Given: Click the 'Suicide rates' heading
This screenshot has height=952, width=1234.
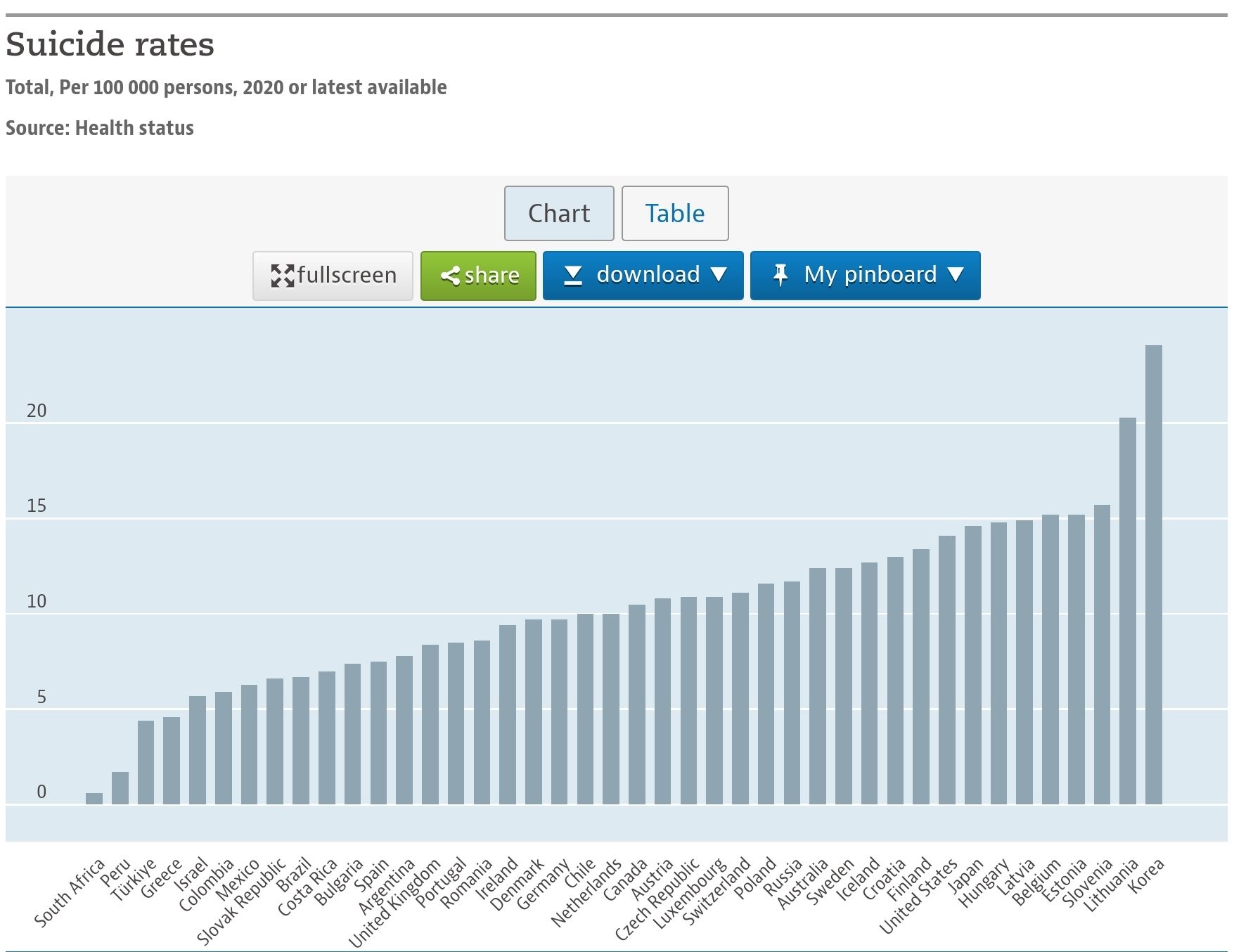Looking at the screenshot, I should click(110, 44).
